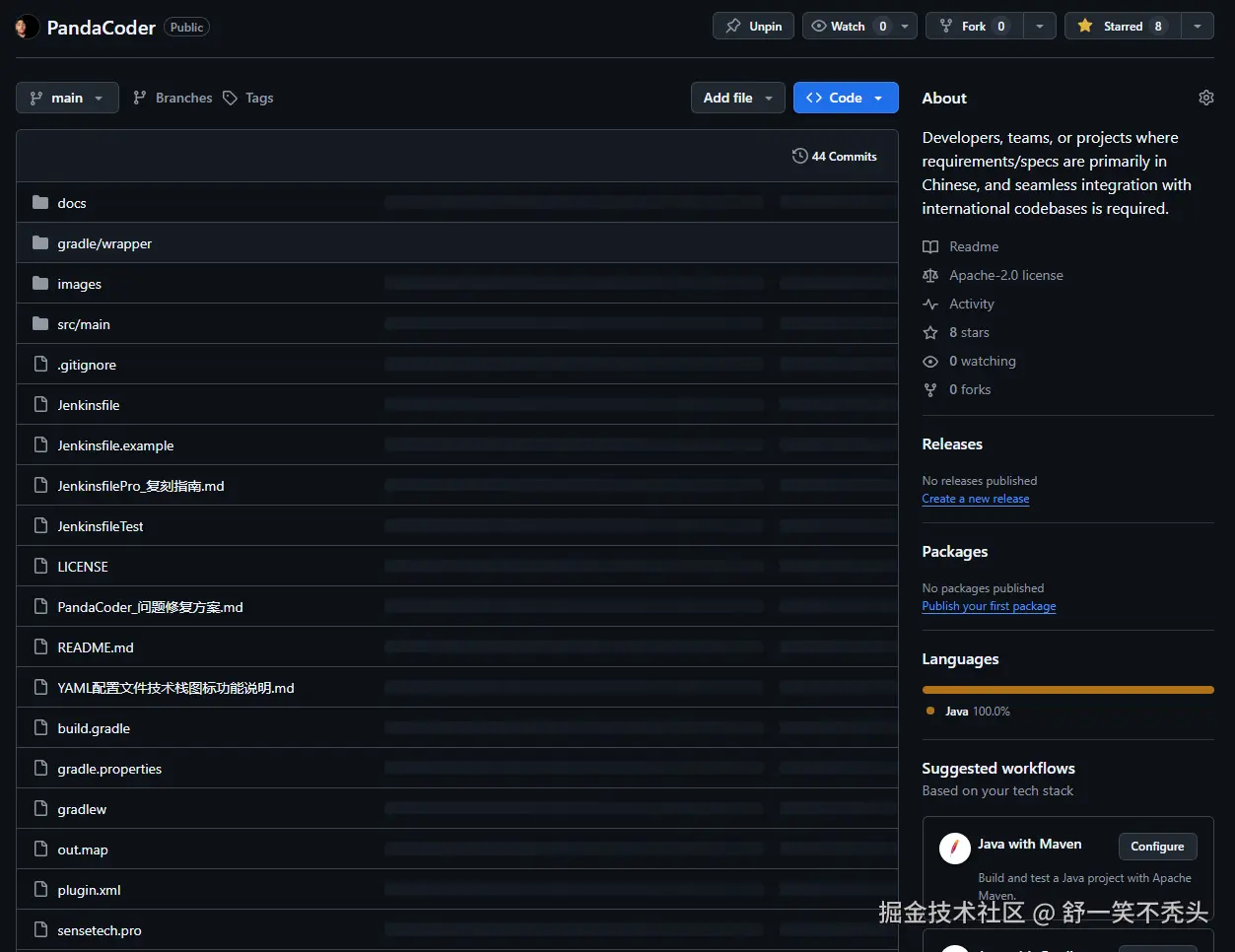Image resolution: width=1235 pixels, height=952 pixels.
Task: Click the scale icon beside Apache-2.0 license
Action: (930, 275)
